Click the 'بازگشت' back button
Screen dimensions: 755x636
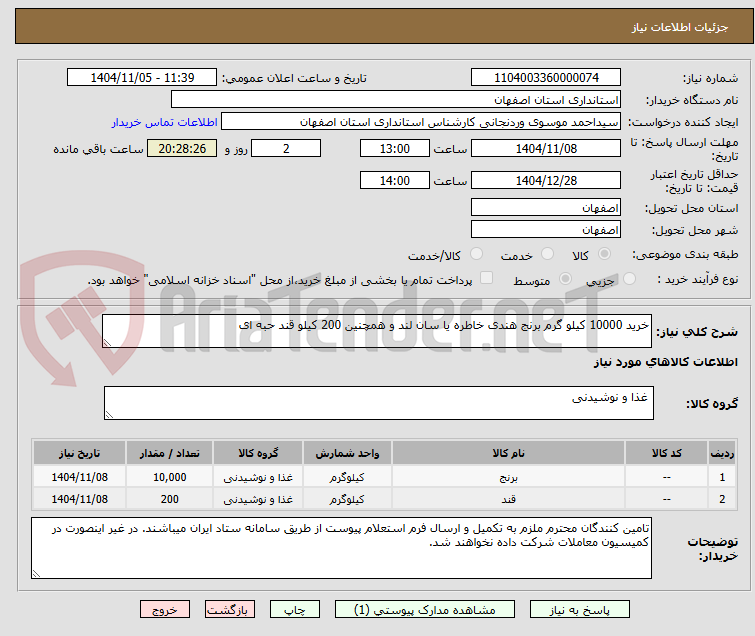click(x=230, y=610)
